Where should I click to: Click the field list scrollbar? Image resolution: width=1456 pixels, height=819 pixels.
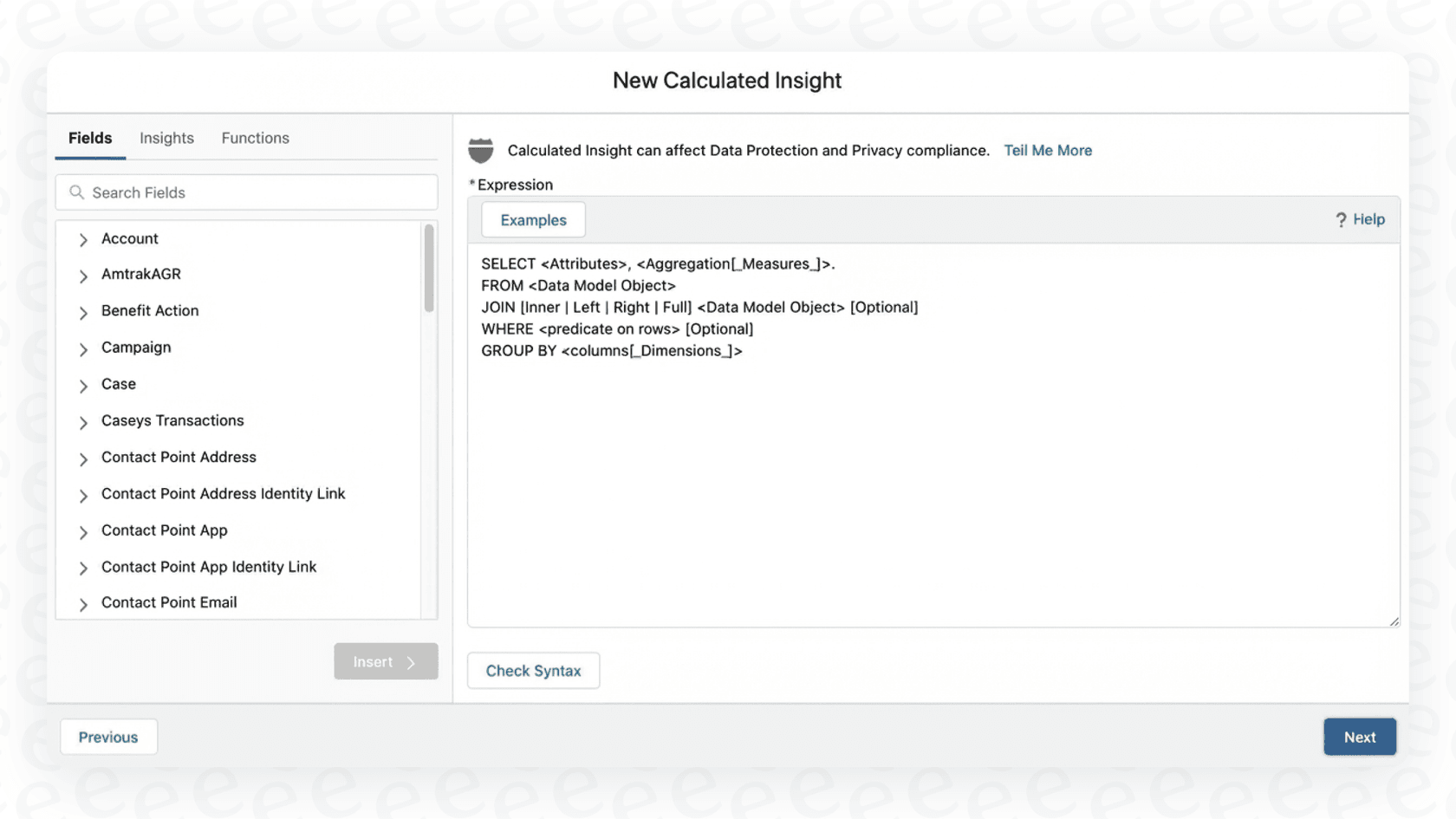(429, 269)
